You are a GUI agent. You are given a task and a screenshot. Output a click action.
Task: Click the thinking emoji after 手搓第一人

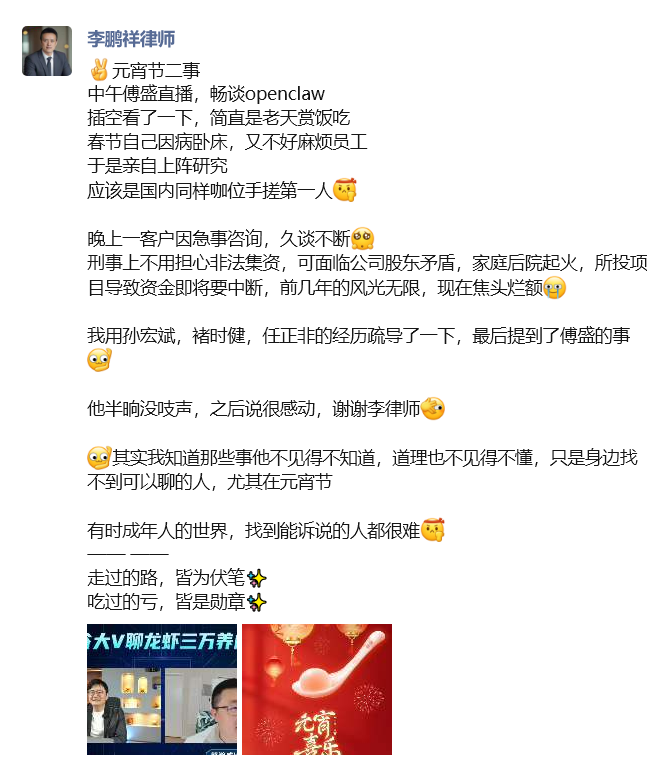tap(345, 190)
